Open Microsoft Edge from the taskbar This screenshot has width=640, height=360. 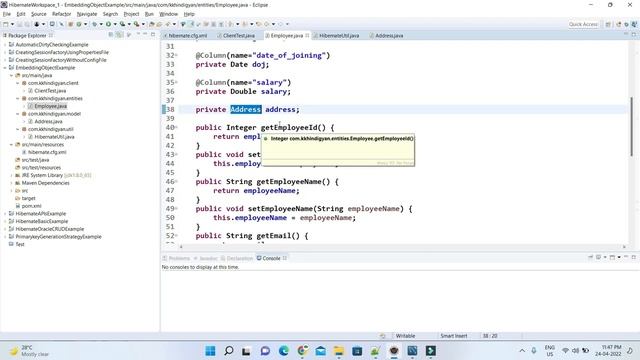[284, 351]
